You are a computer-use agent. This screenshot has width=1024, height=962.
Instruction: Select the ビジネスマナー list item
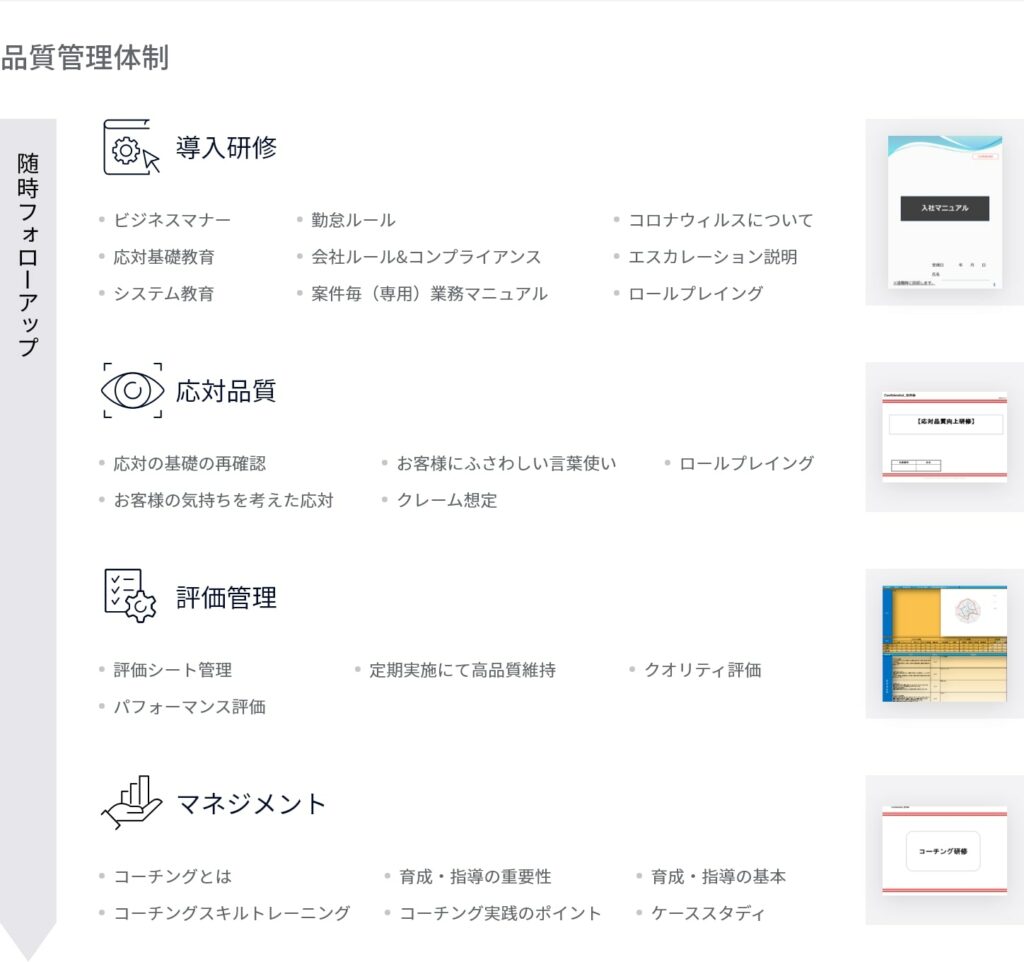(x=172, y=220)
